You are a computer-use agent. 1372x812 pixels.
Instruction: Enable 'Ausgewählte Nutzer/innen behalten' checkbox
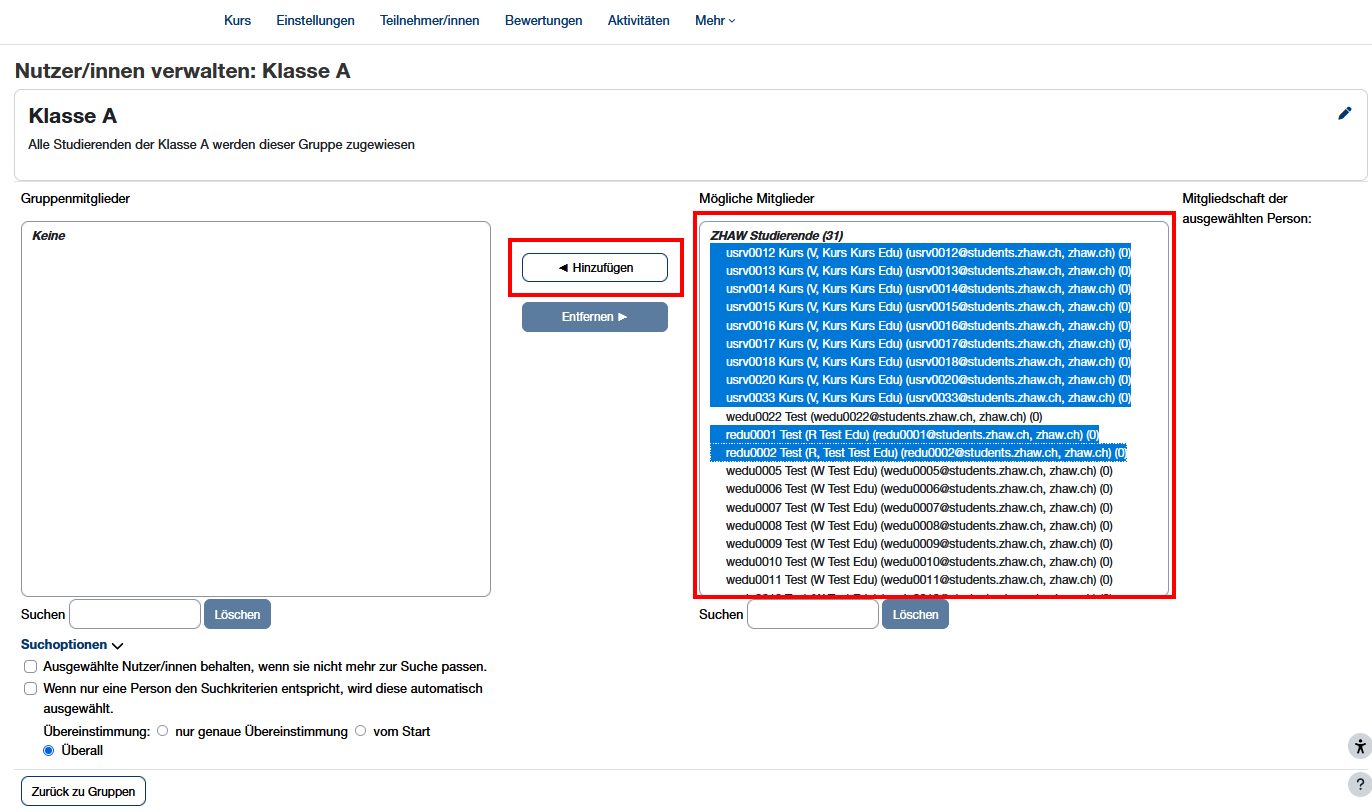pyautogui.click(x=31, y=666)
